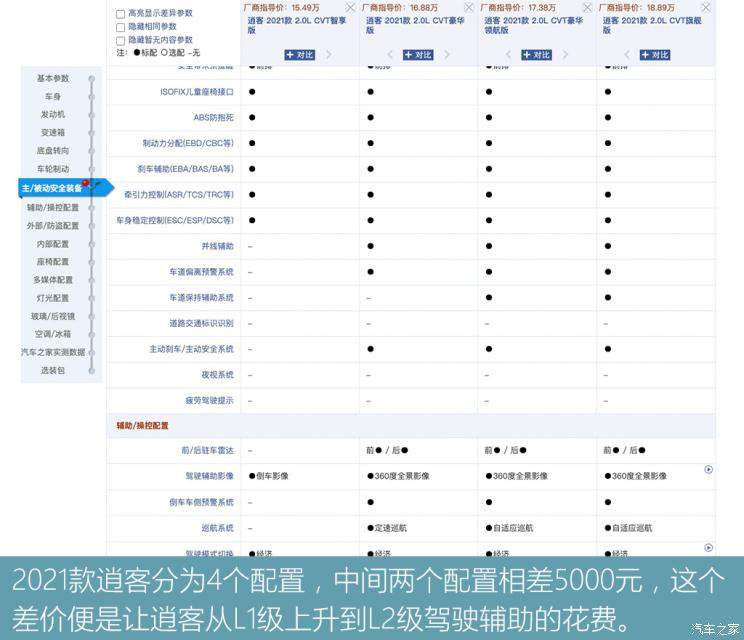This screenshot has width=744, height=640.
Task: Jump to 外部/防盗配置 in the sidebar
Action: click(53, 225)
